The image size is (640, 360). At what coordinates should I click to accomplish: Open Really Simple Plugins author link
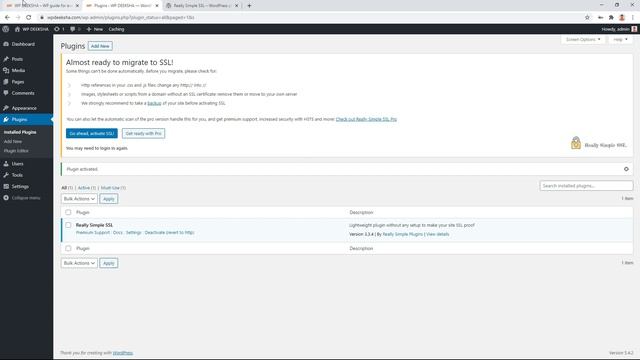click(402, 234)
